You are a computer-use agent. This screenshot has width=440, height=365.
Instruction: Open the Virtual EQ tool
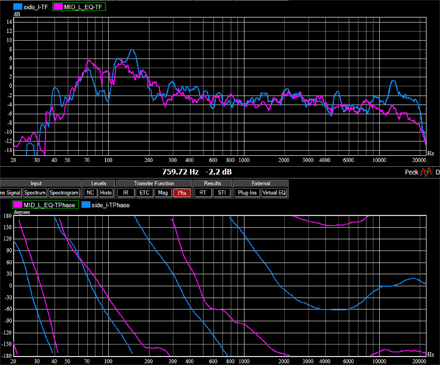tap(274, 193)
